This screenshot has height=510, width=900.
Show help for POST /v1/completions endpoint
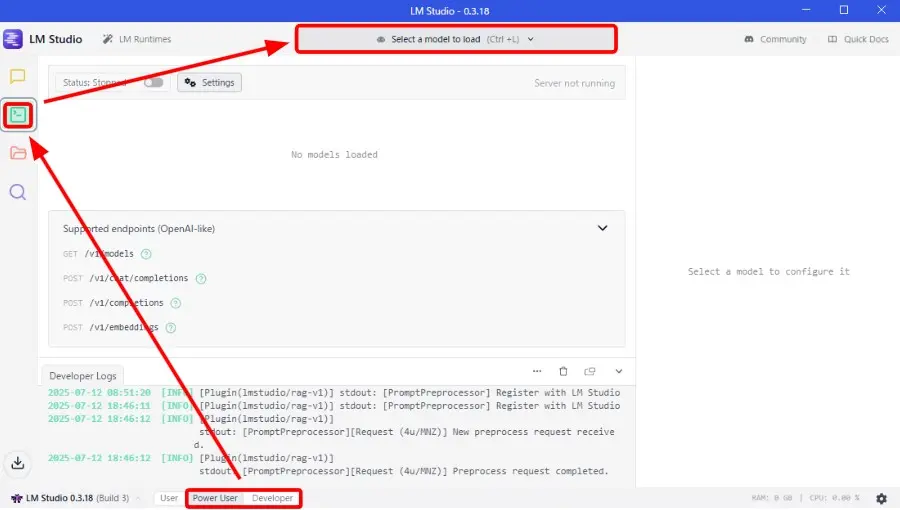click(x=176, y=303)
